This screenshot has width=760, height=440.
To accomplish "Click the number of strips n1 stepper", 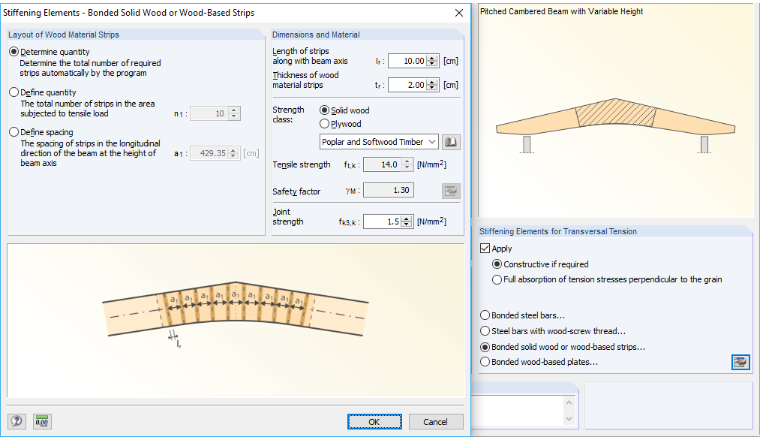I will [x=234, y=113].
